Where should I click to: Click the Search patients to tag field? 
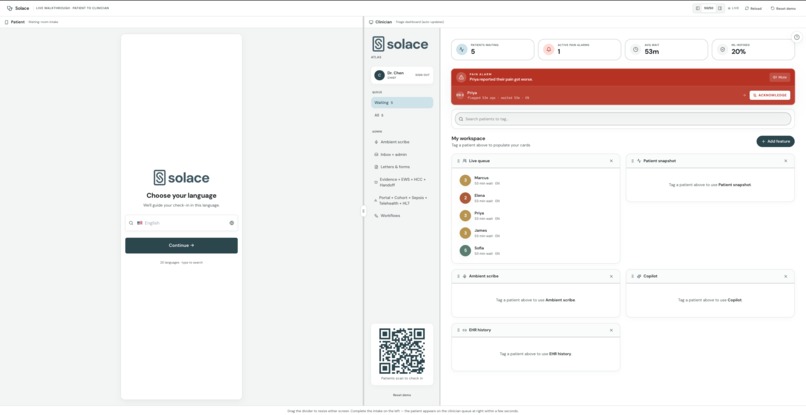(x=623, y=119)
